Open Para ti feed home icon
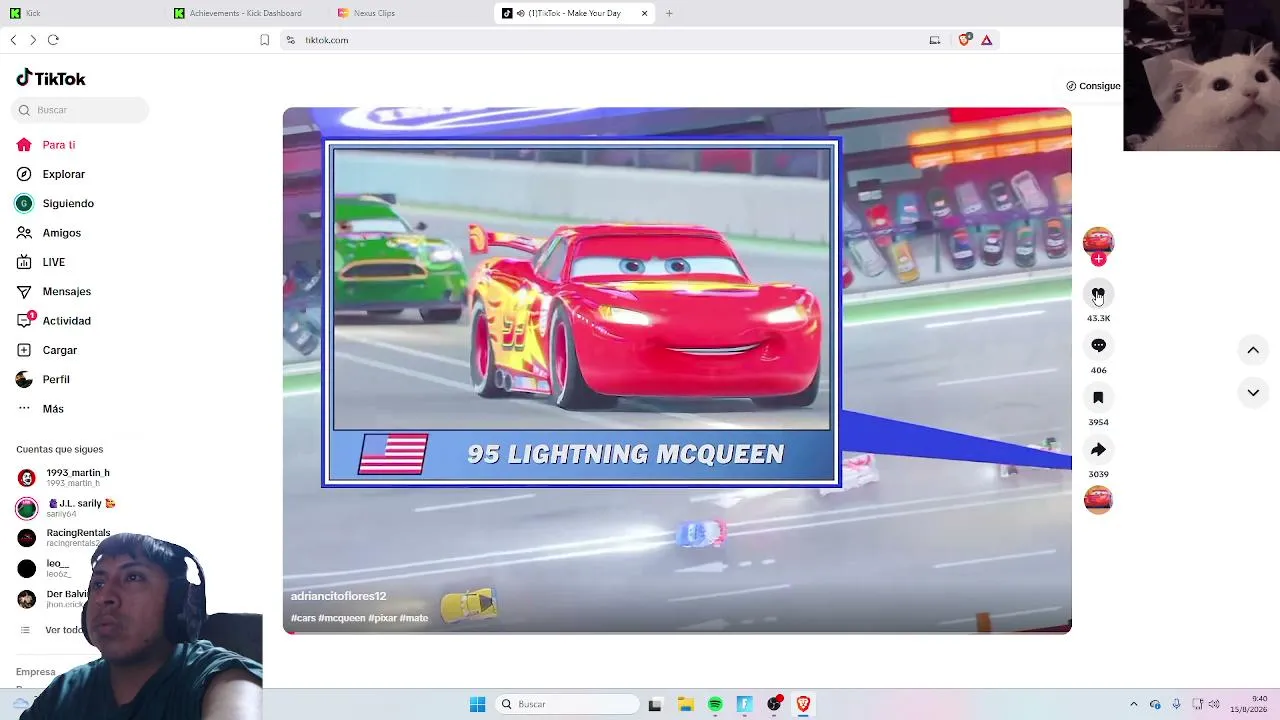Viewport: 1280px width, 720px height. (24, 145)
